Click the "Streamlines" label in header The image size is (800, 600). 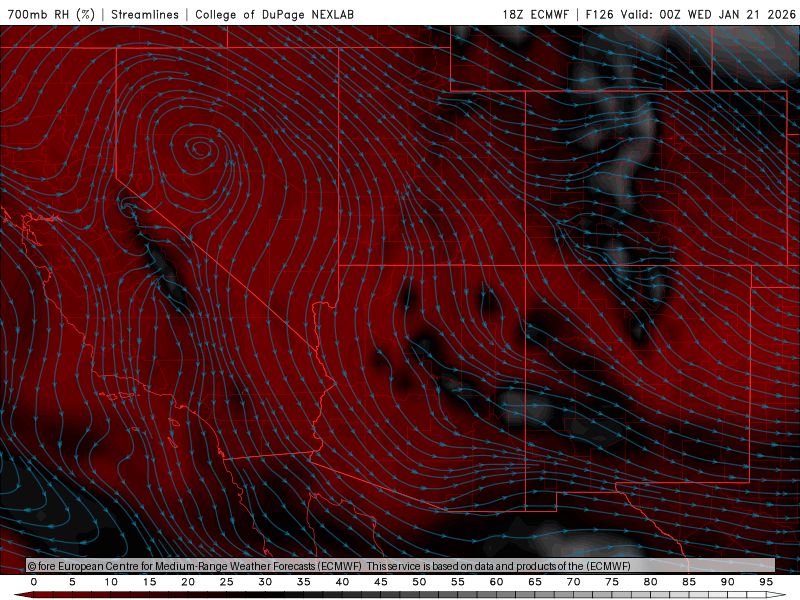pyautogui.click(x=145, y=14)
